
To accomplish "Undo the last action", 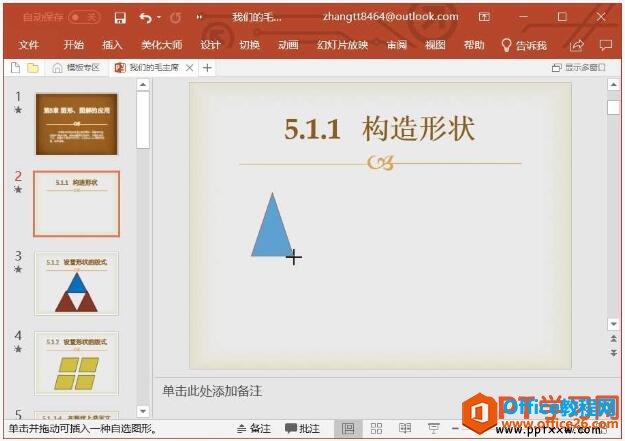I will click(145, 18).
